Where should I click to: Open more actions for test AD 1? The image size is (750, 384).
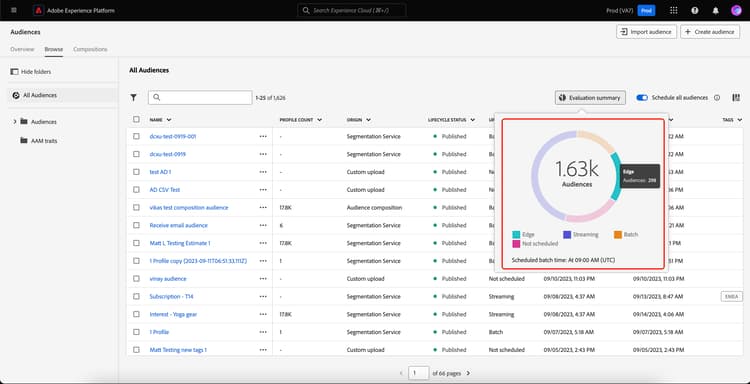click(263, 172)
